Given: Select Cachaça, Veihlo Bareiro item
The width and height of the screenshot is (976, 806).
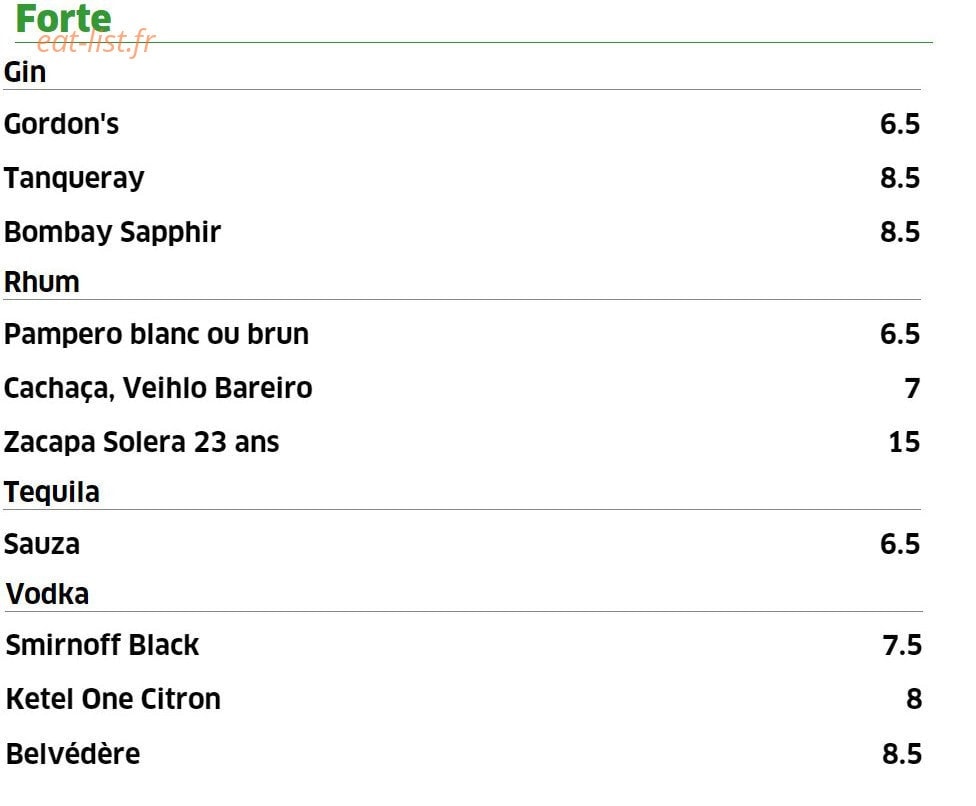Looking at the screenshot, I should 158,388.
